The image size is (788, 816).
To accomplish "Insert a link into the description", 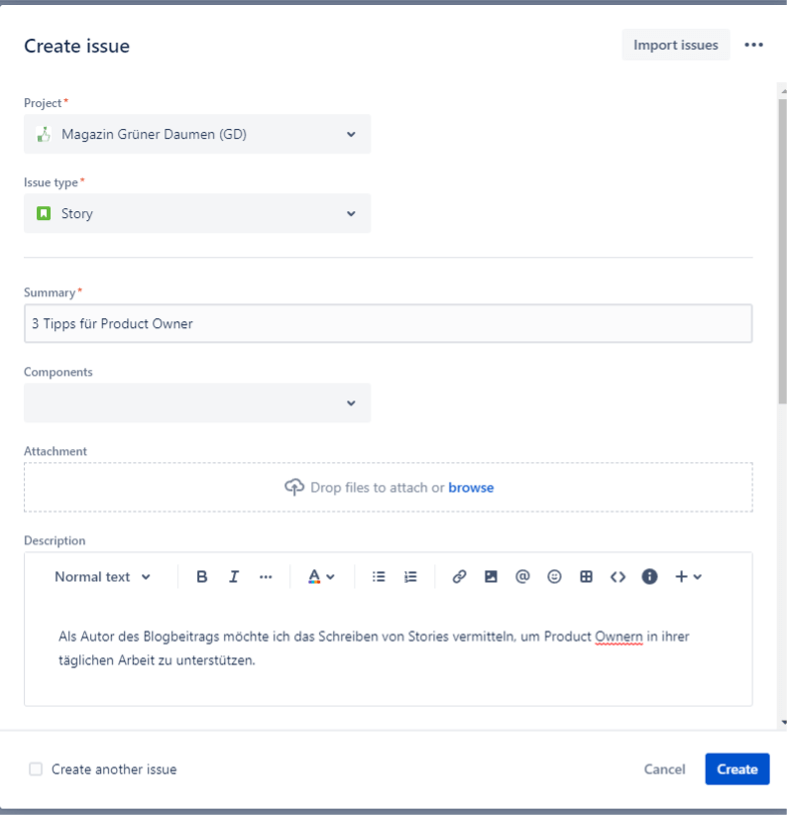I will pyautogui.click(x=459, y=575).
